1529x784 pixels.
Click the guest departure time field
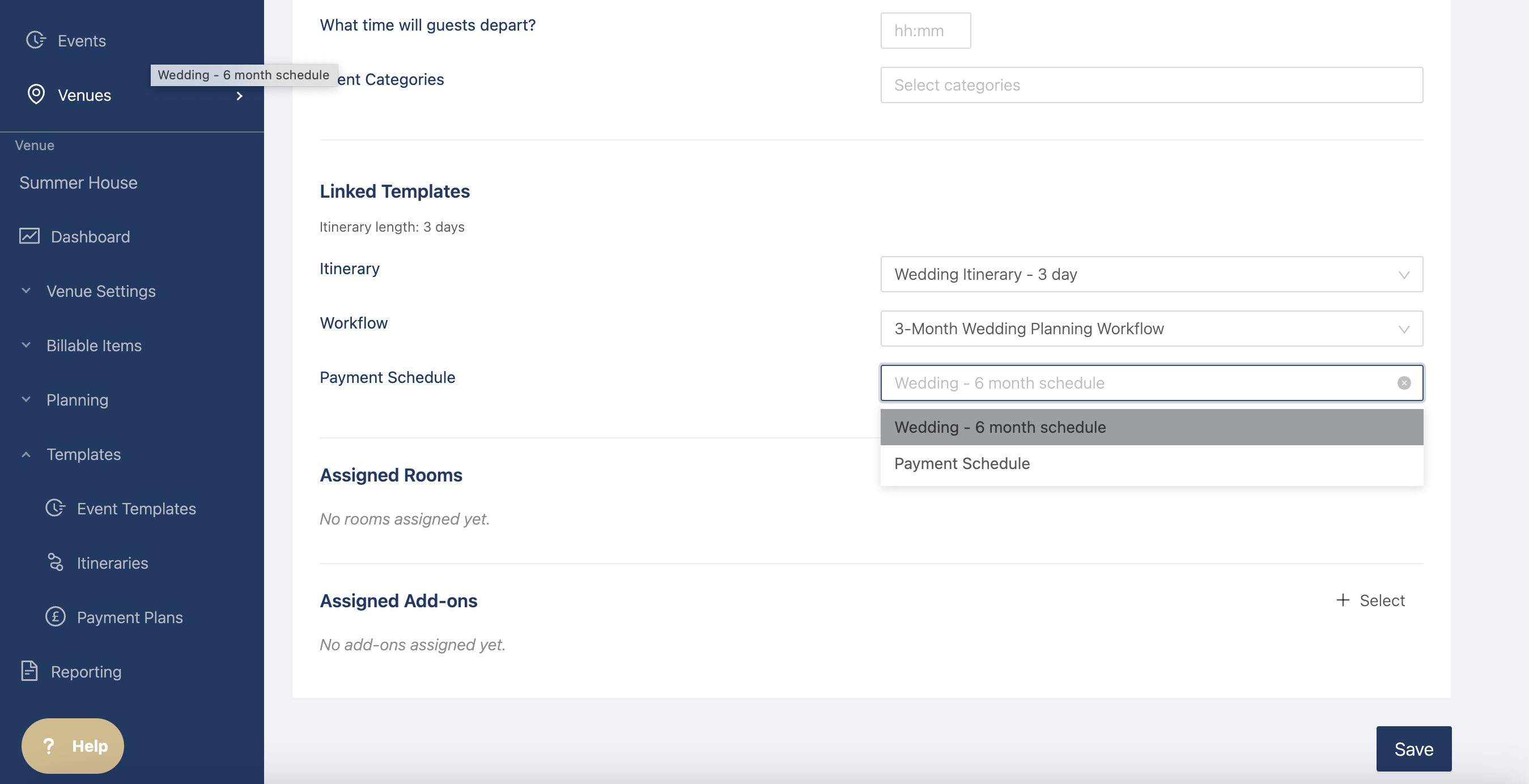pyautogui.click(x=925, y=30)
